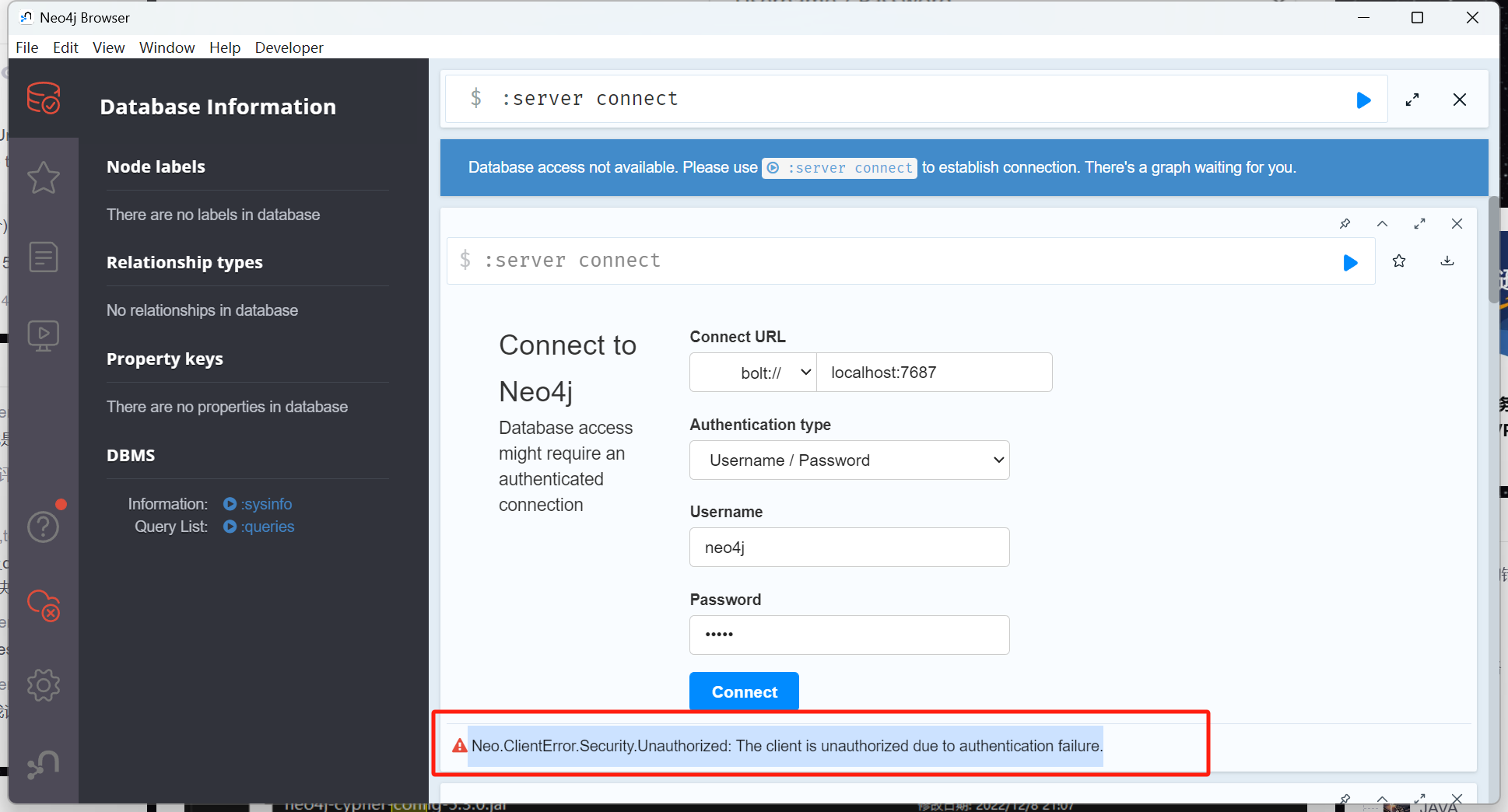Open the Project Files document icon

pyautogui.click(x=44, y=257)
